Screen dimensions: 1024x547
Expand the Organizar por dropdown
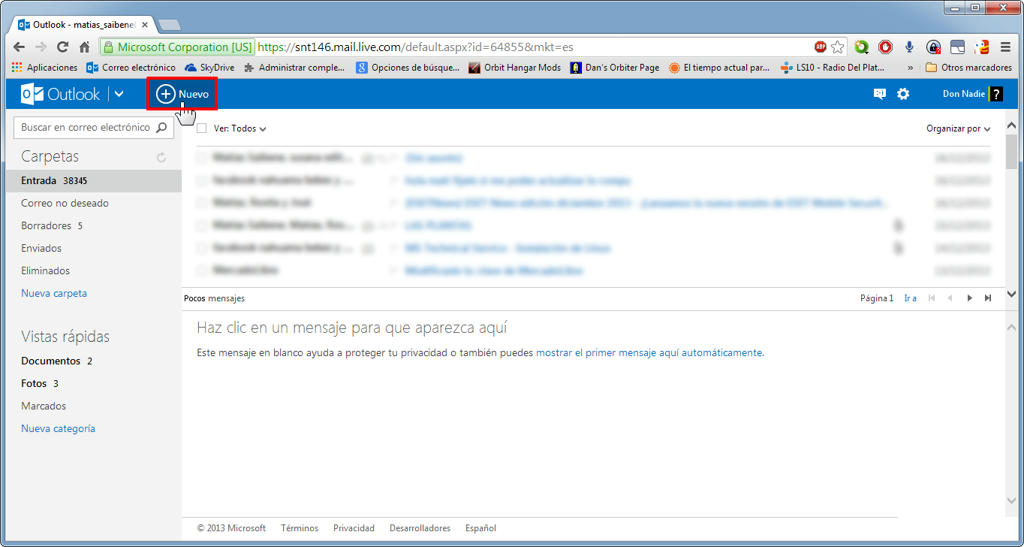(958, 129)
